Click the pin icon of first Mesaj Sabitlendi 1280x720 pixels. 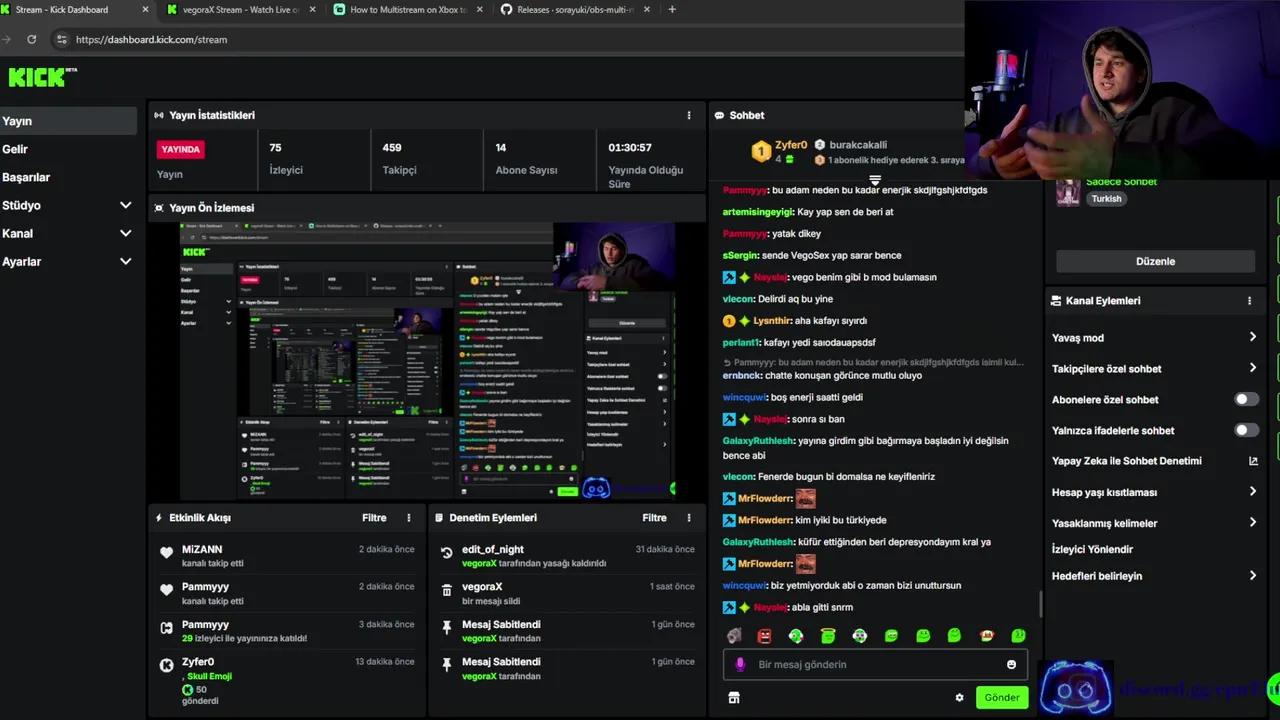(x=446, y=628)
